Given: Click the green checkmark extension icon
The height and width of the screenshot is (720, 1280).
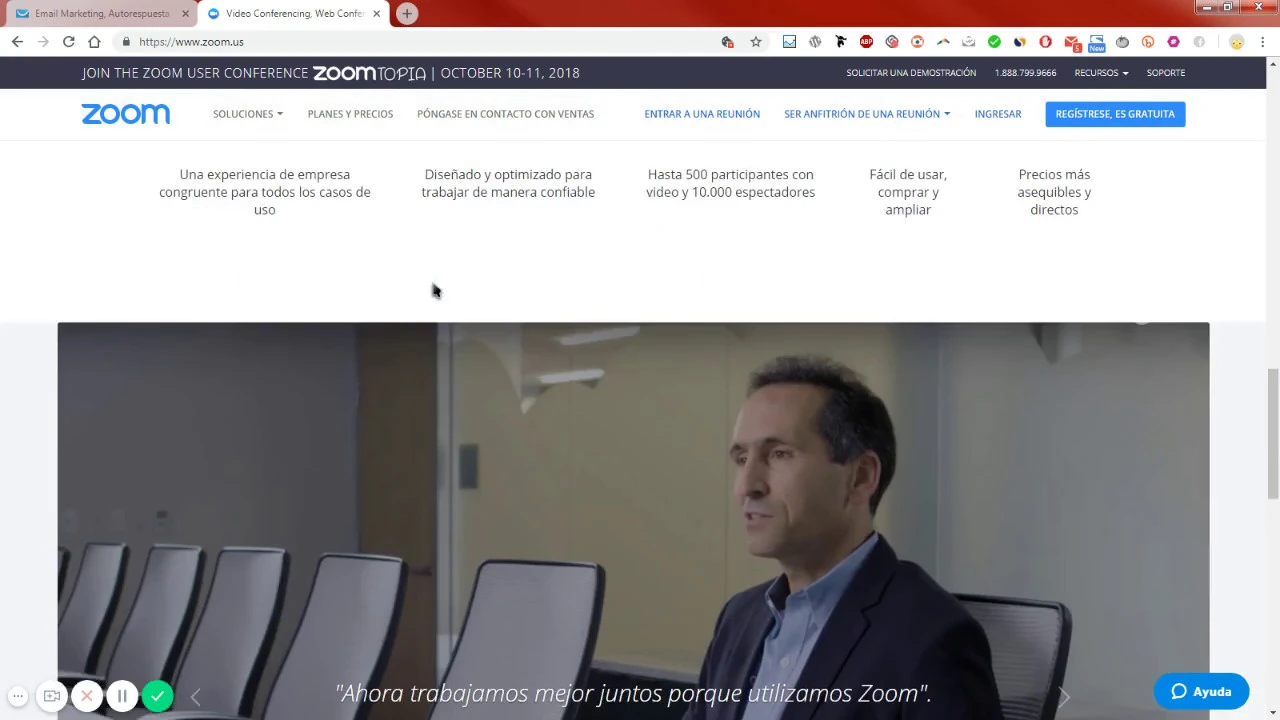Looking at the screenshot, I should point(994,42).
